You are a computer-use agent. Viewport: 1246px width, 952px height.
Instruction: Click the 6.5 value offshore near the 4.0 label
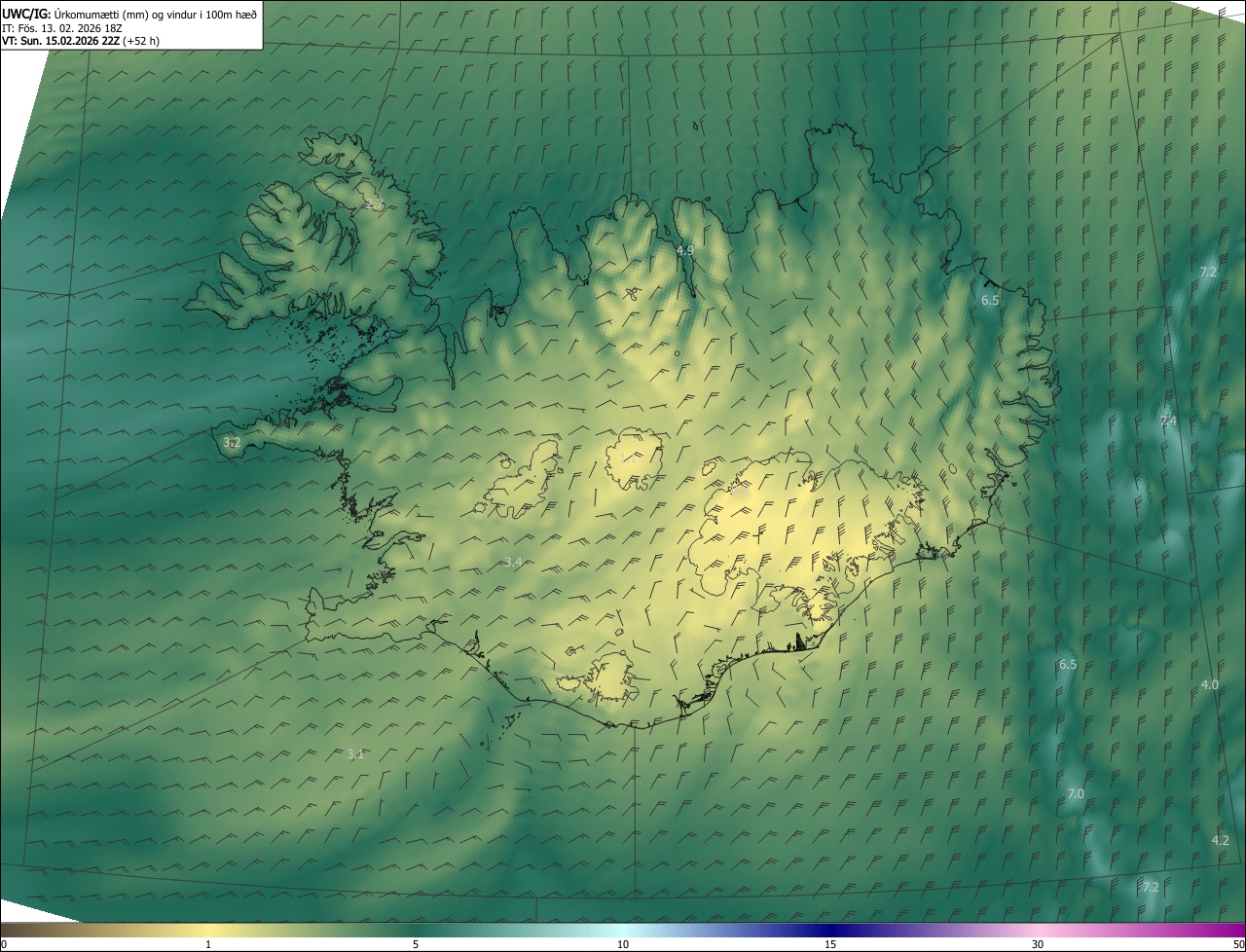(x=1068, y=664)
